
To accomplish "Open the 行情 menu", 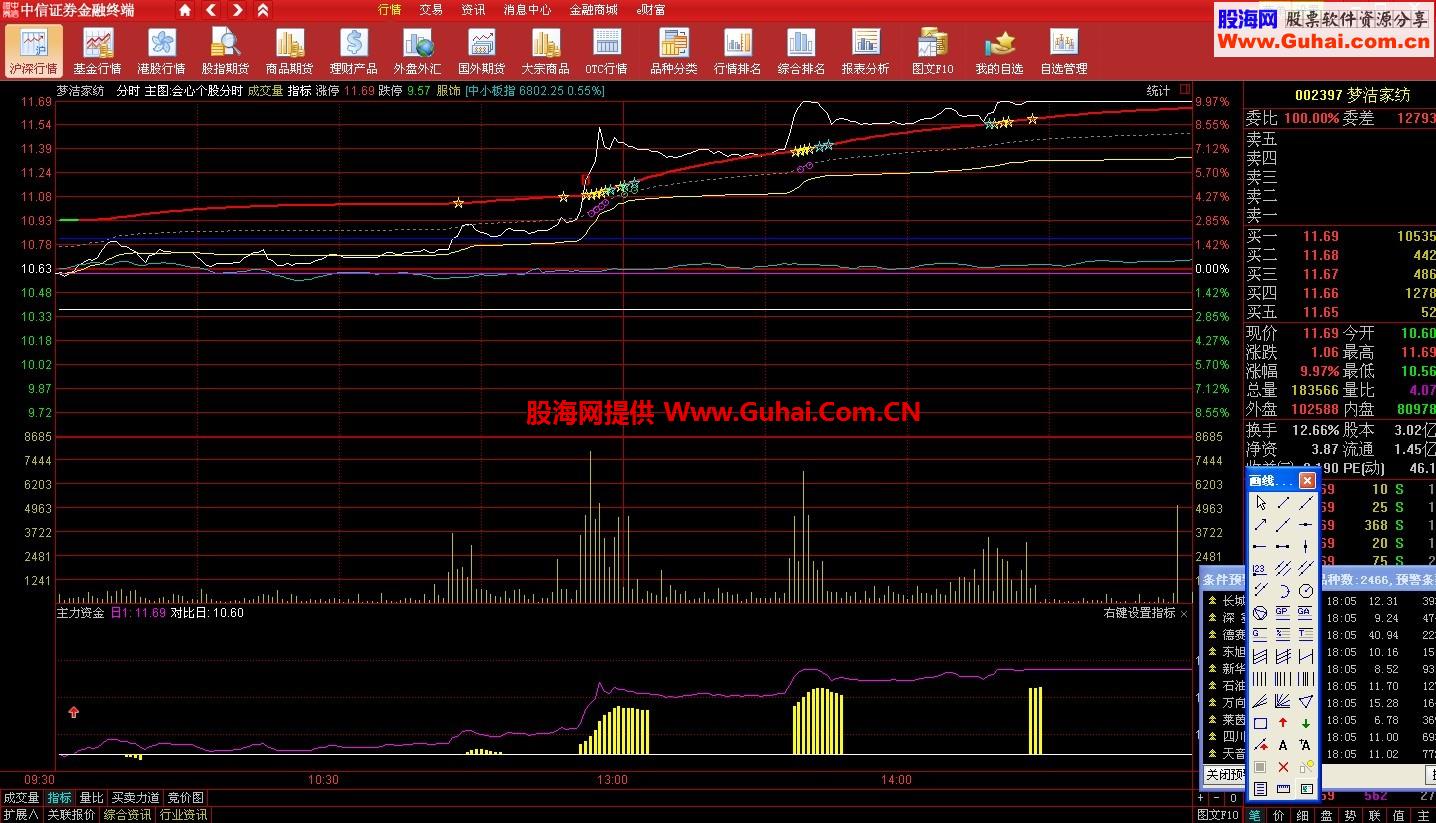I will click(x=390, y=10).
